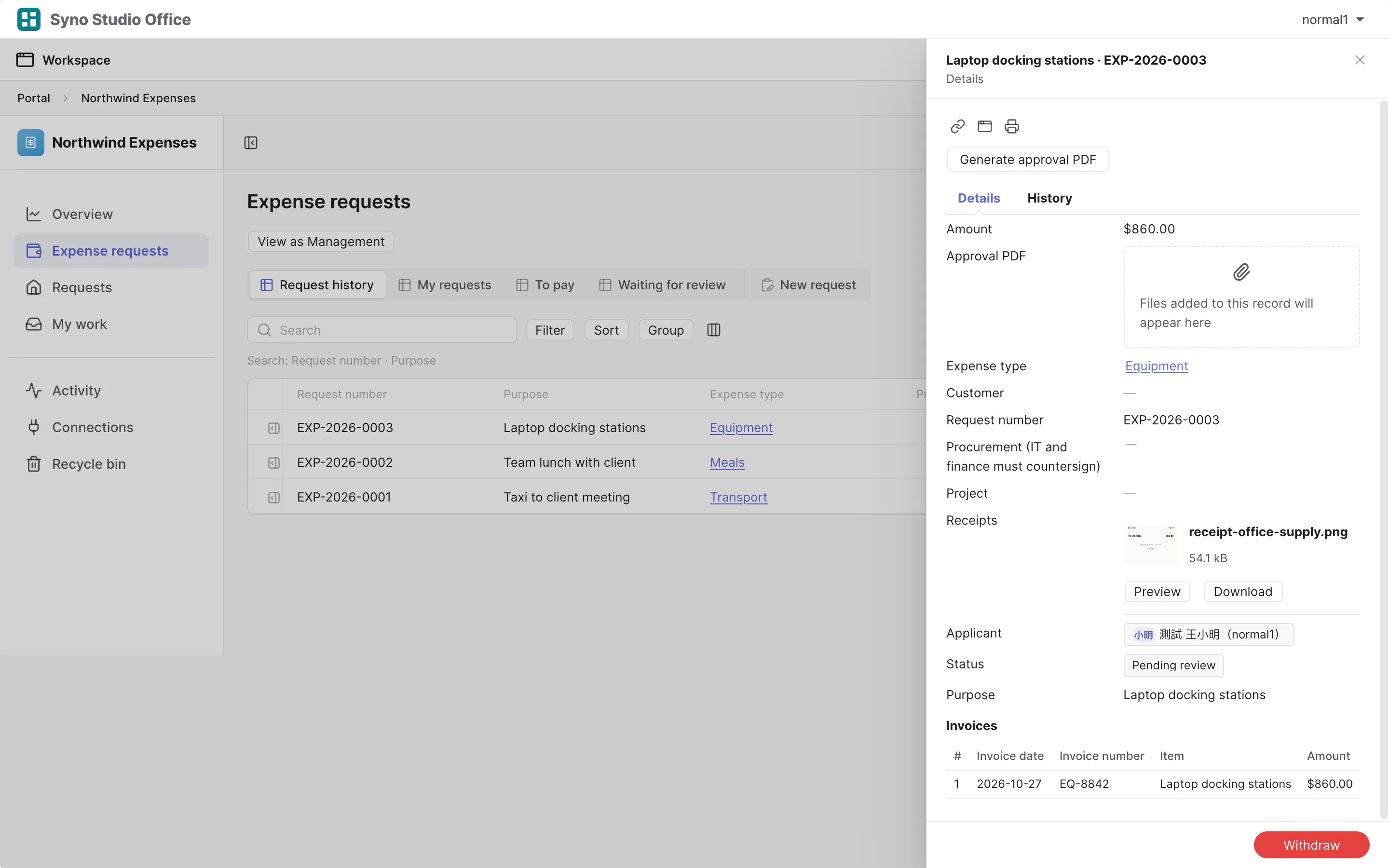Open My work in the sidebar
Screen dimensions: 1389x868
click(x=111, y=325)
